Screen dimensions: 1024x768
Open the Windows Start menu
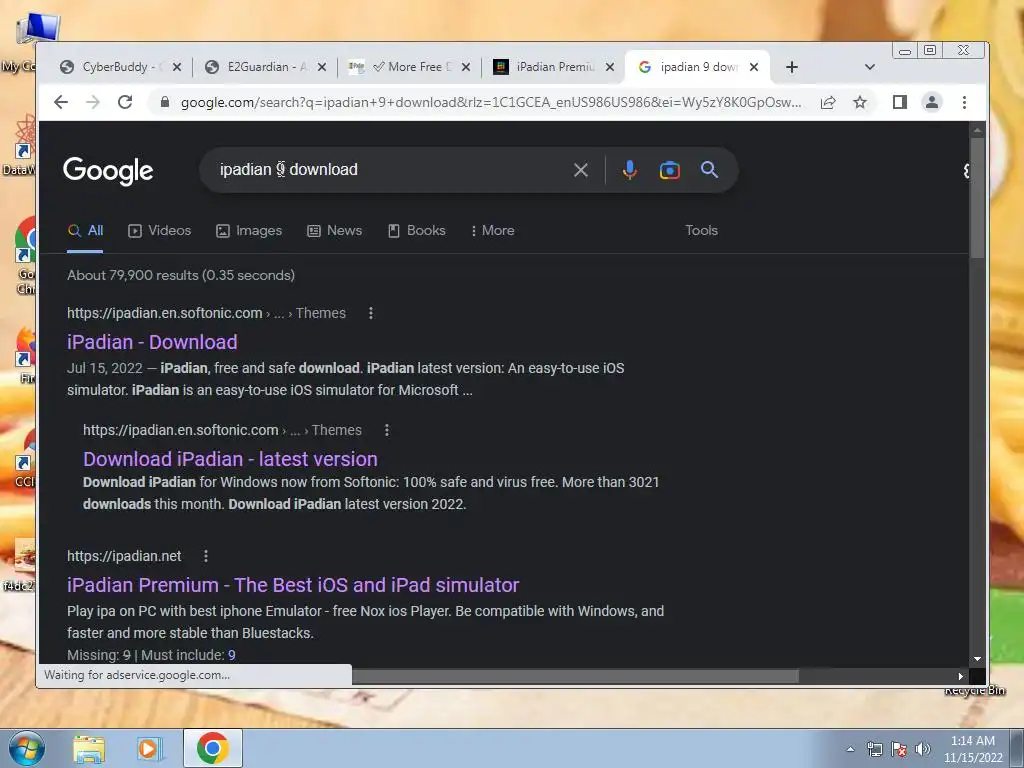tap(26, 748)
